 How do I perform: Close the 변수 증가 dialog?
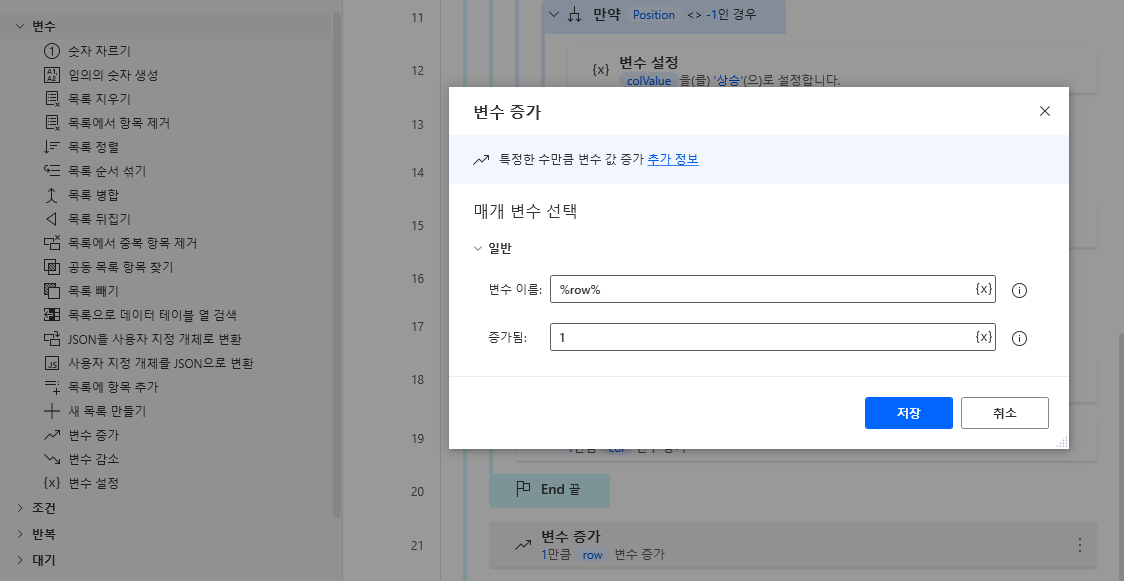point(1044,111)
